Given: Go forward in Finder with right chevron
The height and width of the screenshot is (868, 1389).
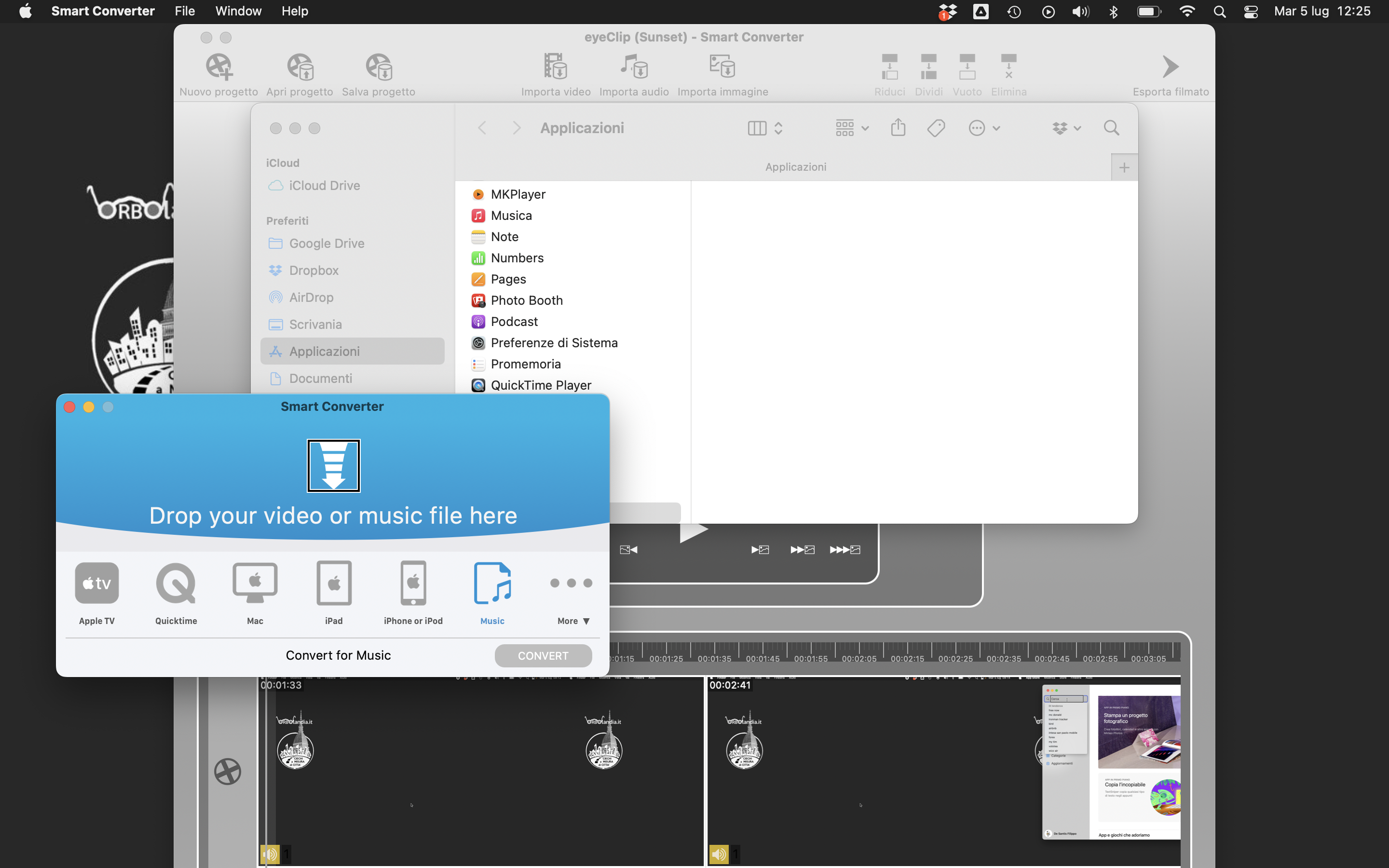Looking at the screenshot, I should (x=517, y=127).
